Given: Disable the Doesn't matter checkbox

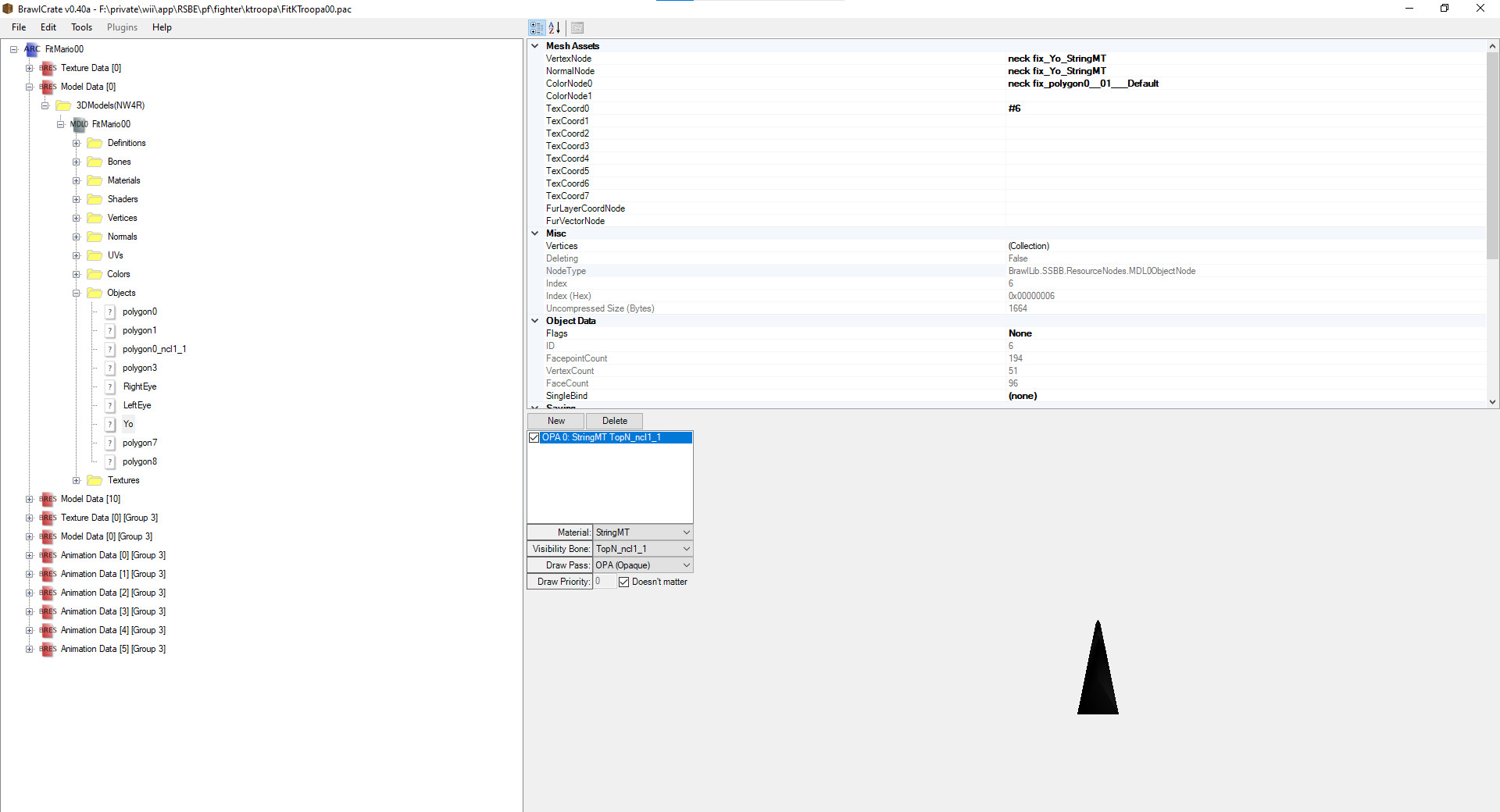Looking at the screenshot, I should (x=623, y=582).
